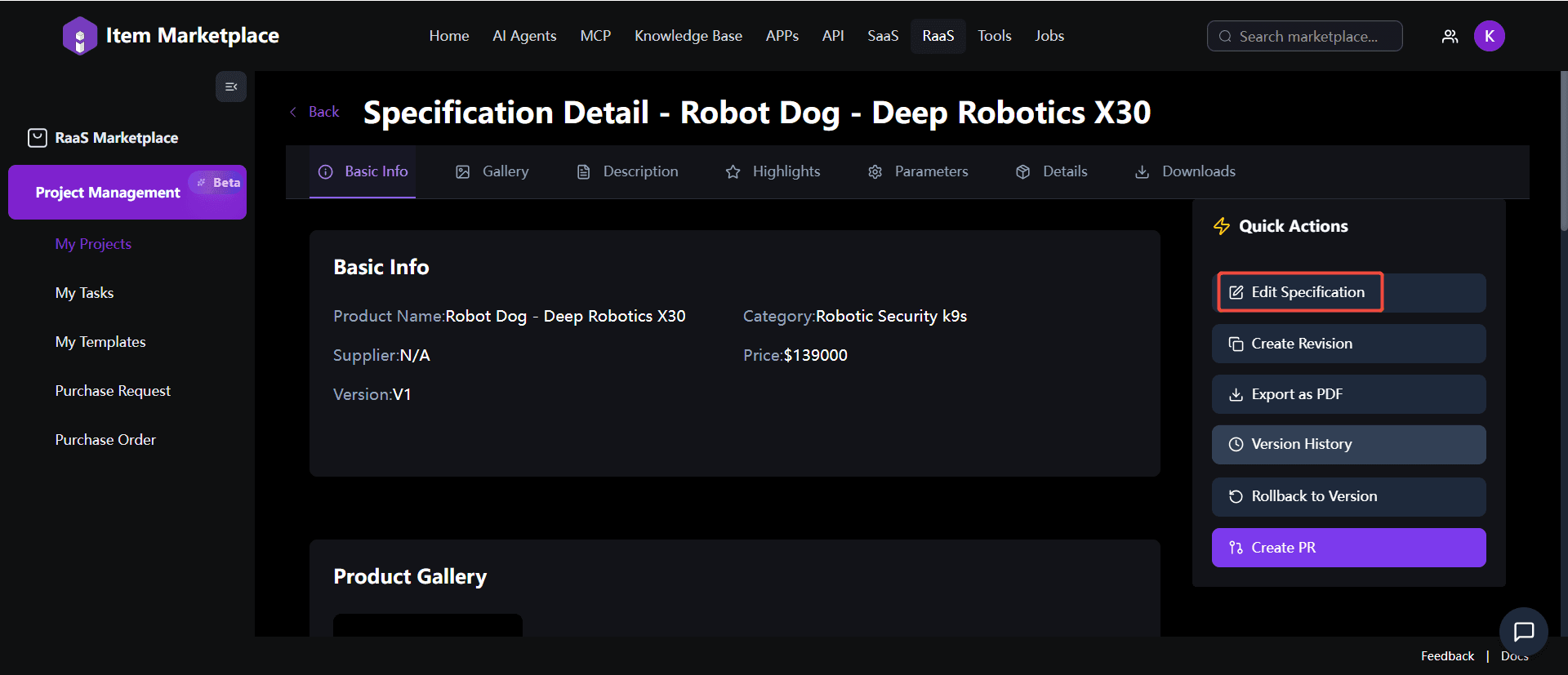Expand the Project Management sidebar section
The height and width of the screenshot is (675, 1568).
[108, 193]
